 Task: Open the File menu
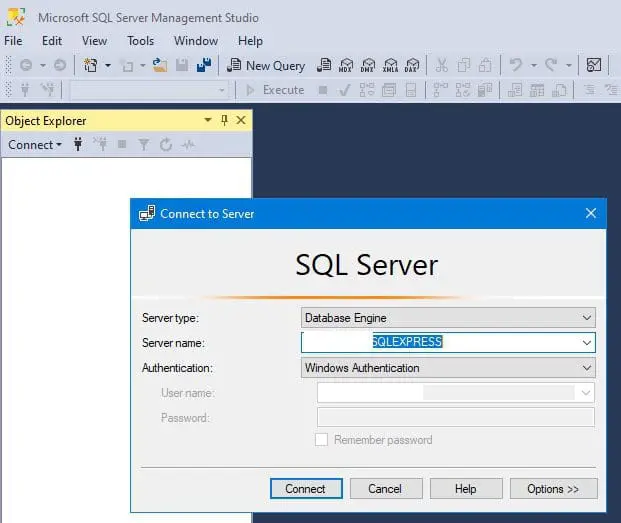point(13,41)
